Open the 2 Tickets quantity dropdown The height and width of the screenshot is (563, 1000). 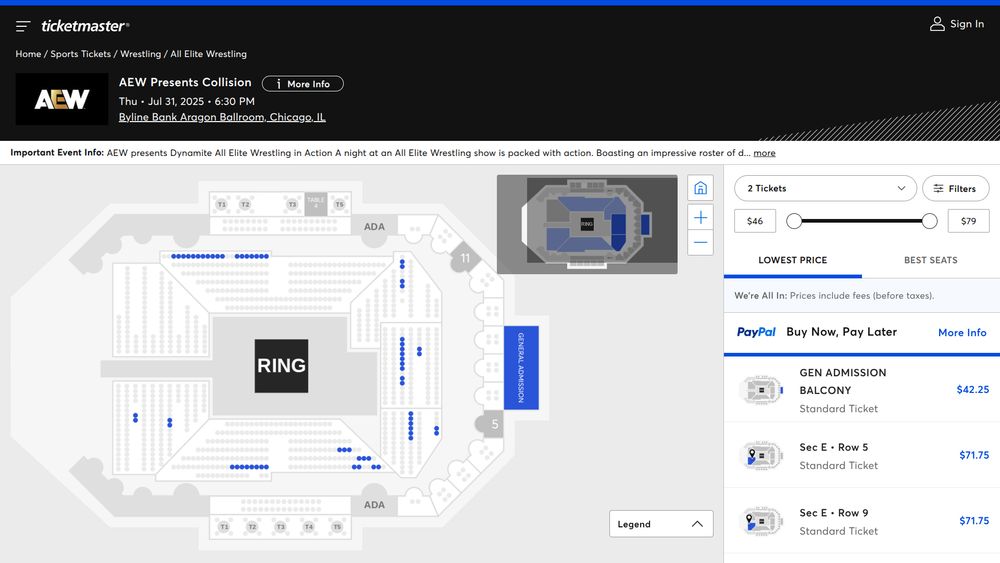click(825, 188)
